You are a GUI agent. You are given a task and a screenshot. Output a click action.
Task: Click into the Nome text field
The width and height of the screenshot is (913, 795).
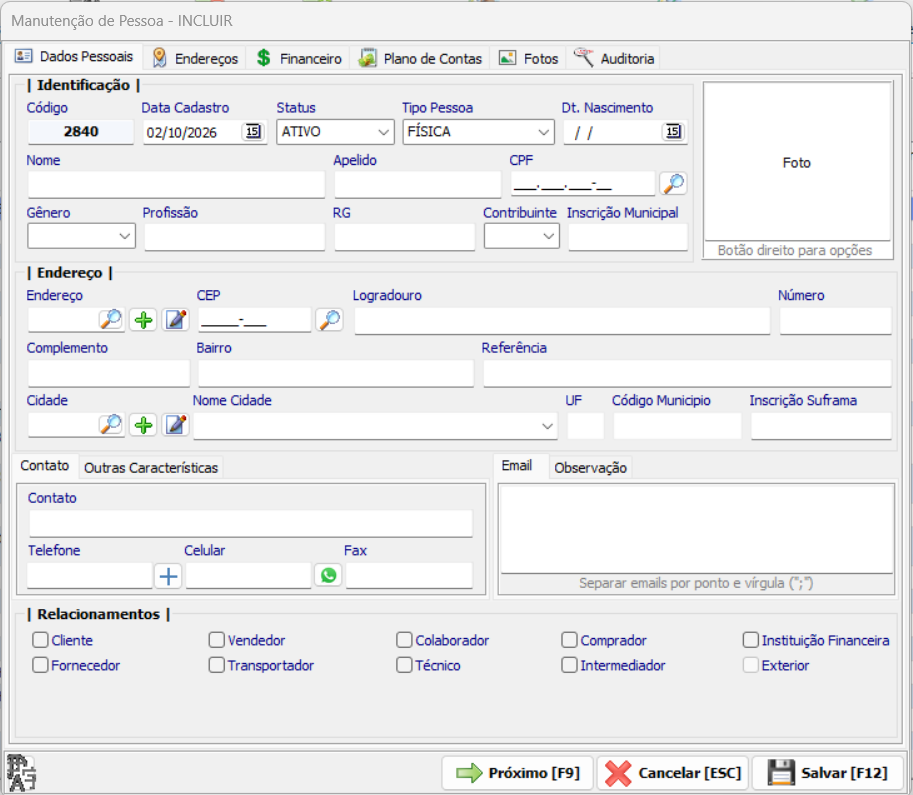click(176, 184)
